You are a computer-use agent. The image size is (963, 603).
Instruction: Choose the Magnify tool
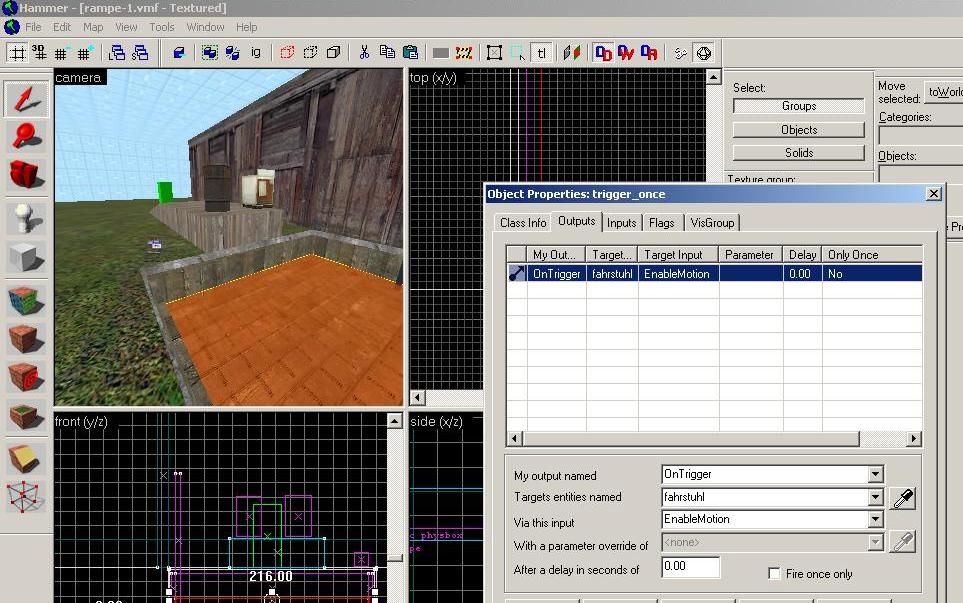(26, 136)
